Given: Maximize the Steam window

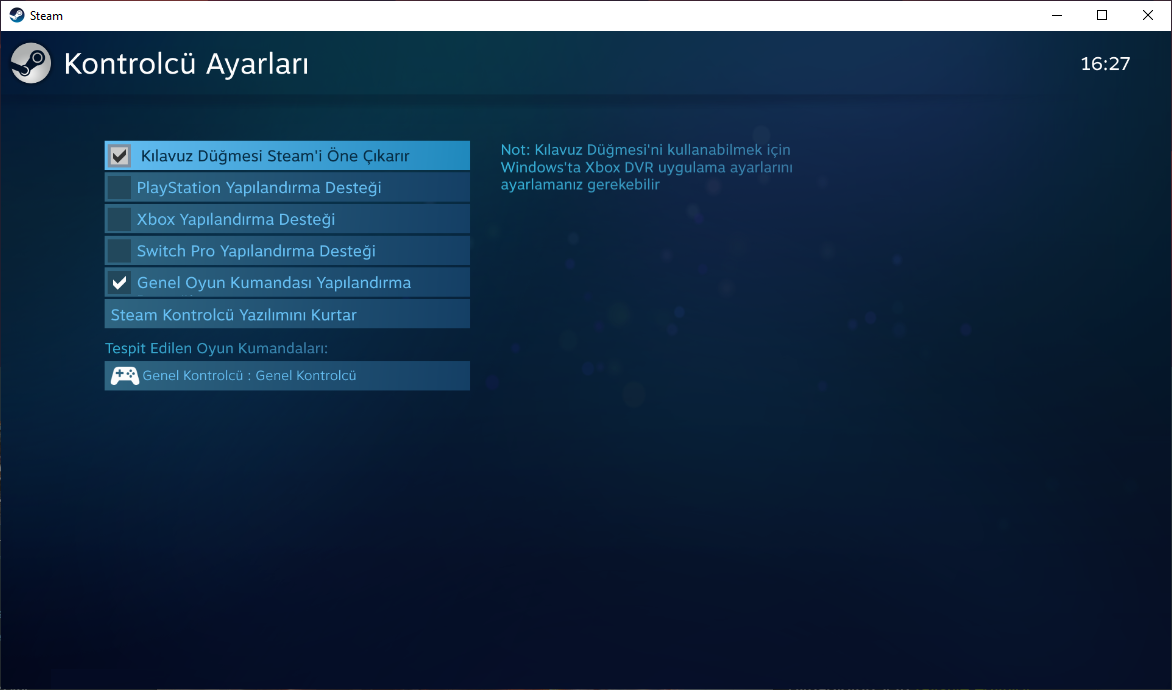Looking at the screenshot, I should [1102, 15].
